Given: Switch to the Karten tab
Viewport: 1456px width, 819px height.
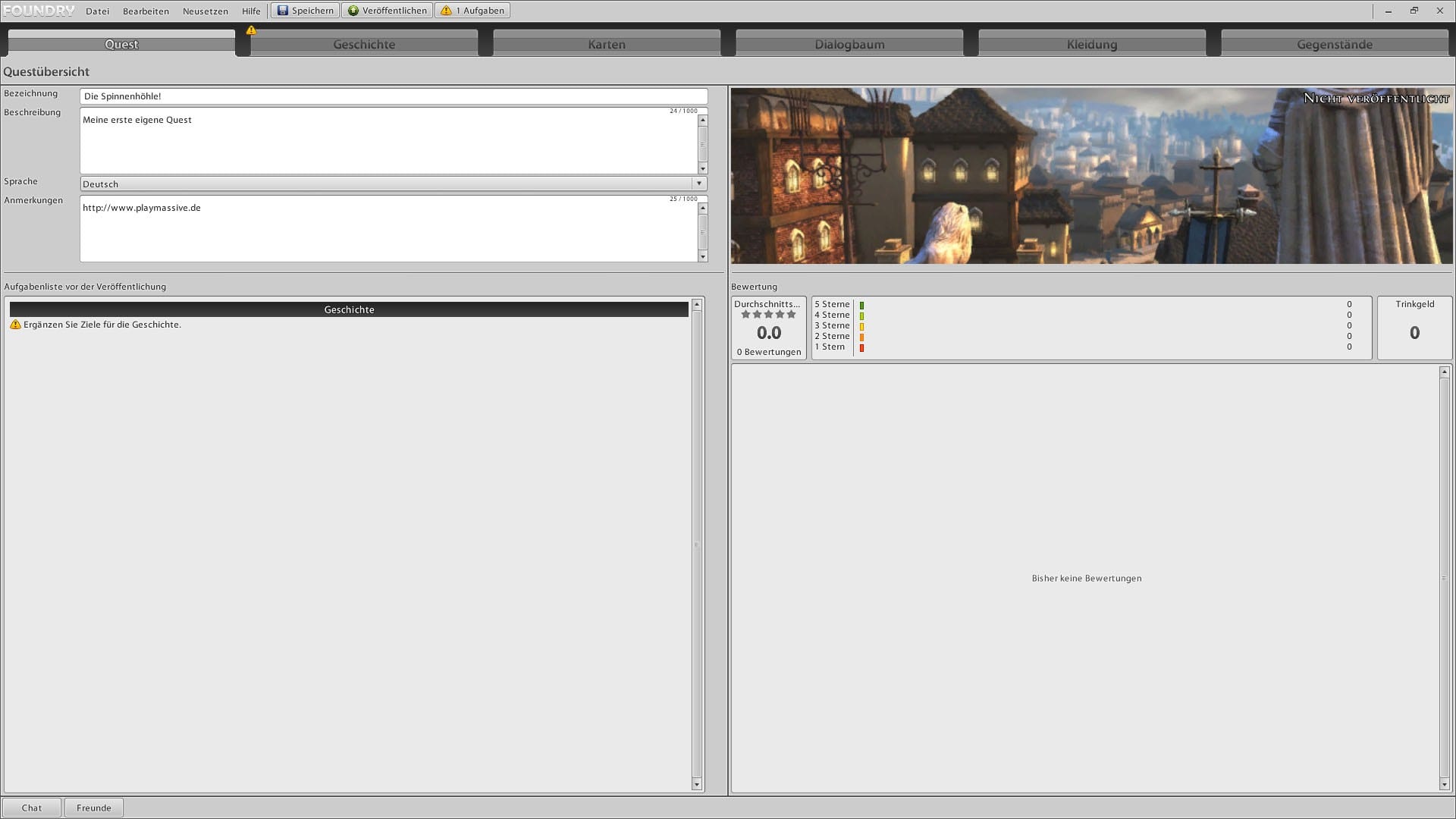Looking at the screenshot, I should 607,44.
